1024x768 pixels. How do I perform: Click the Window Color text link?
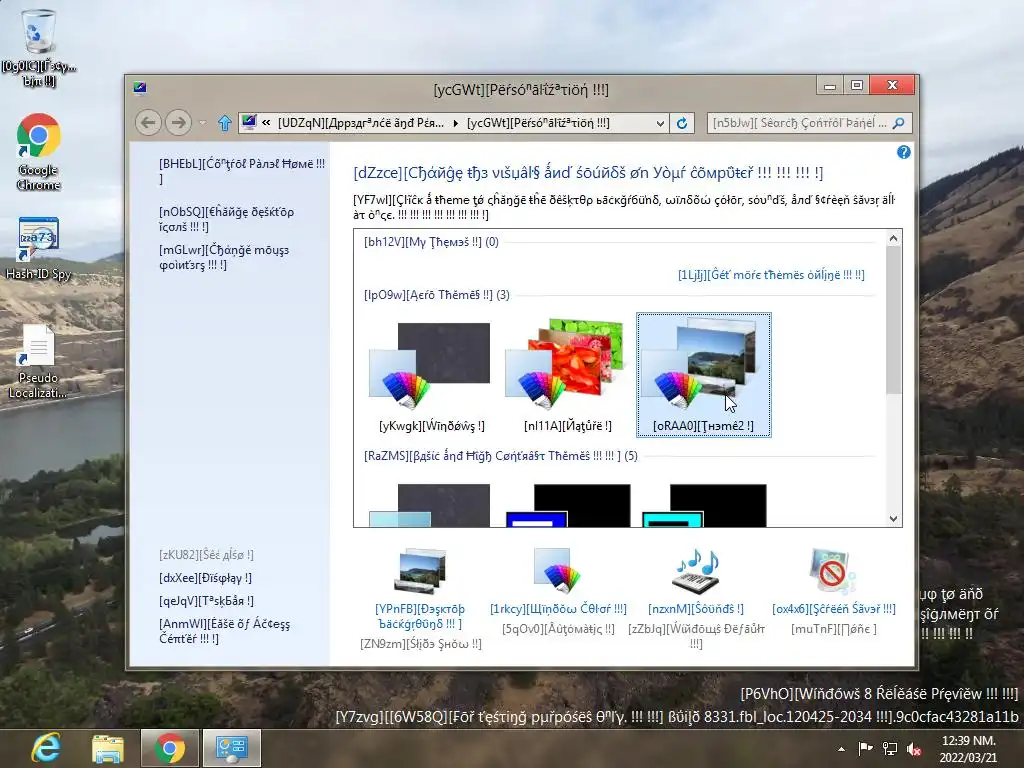pos(558,609)
